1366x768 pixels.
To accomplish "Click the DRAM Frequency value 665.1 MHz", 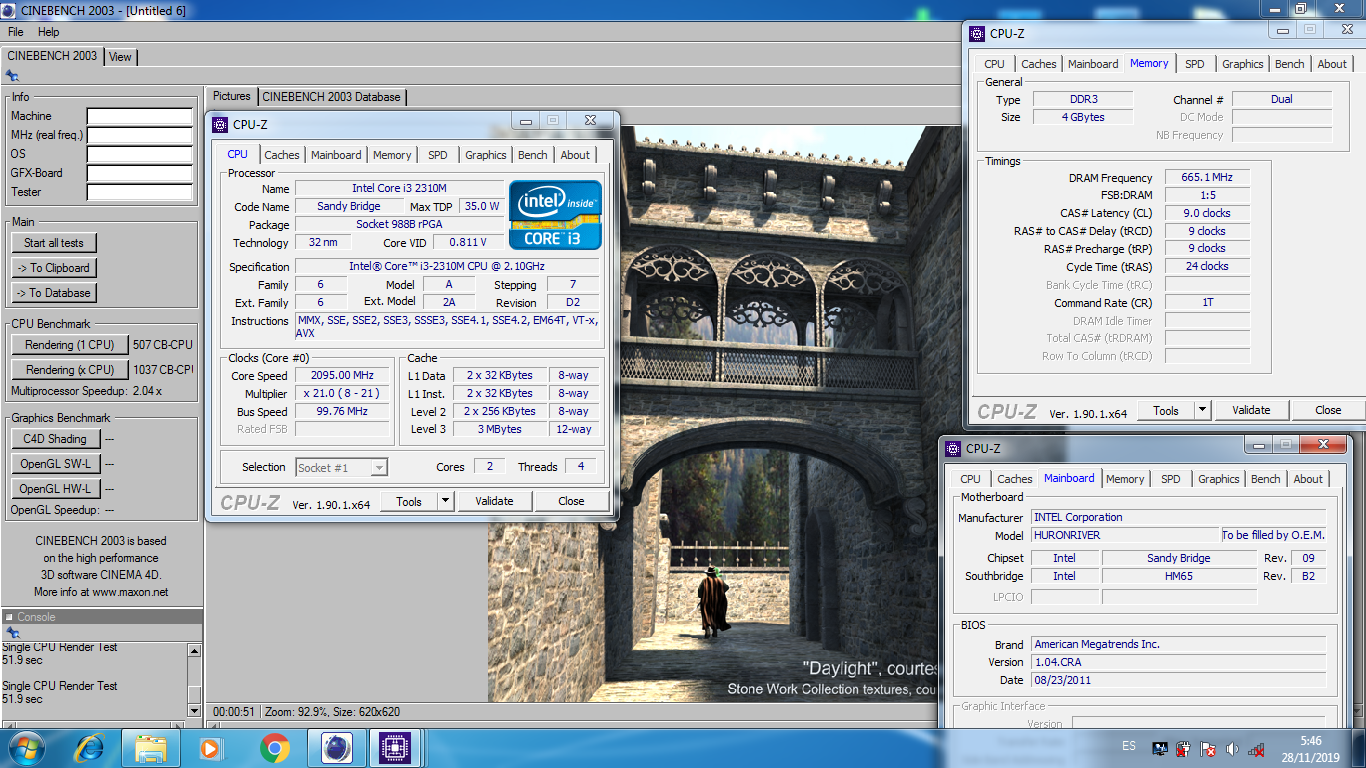I will pos(1207,178).
